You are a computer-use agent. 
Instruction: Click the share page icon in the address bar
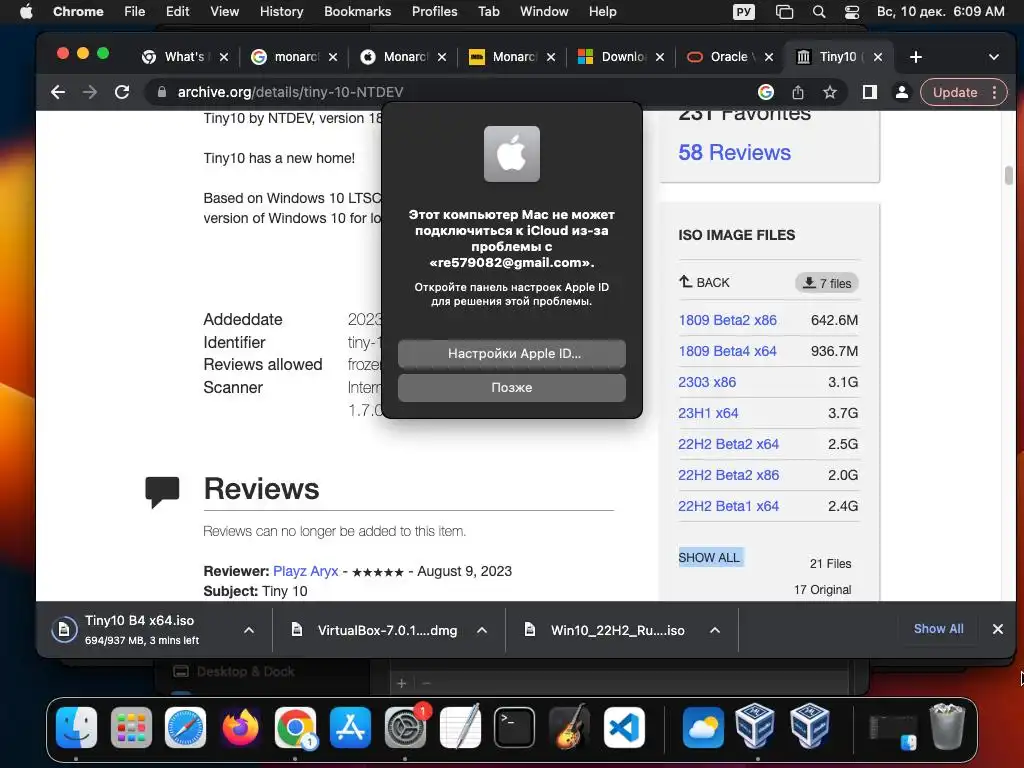(797, 92)
